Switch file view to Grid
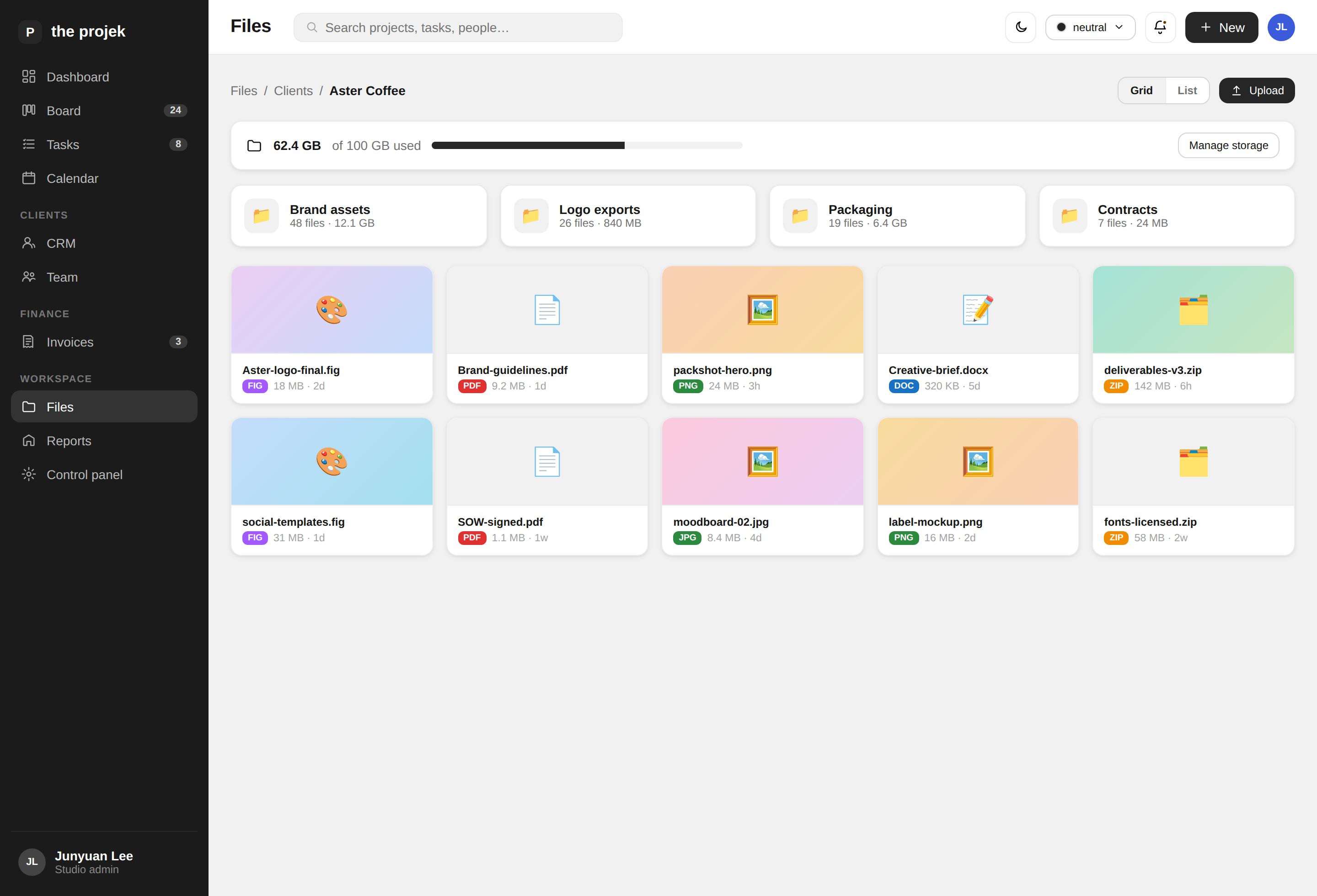This screenshot has width=1317, height=896. click(1141, 91)
